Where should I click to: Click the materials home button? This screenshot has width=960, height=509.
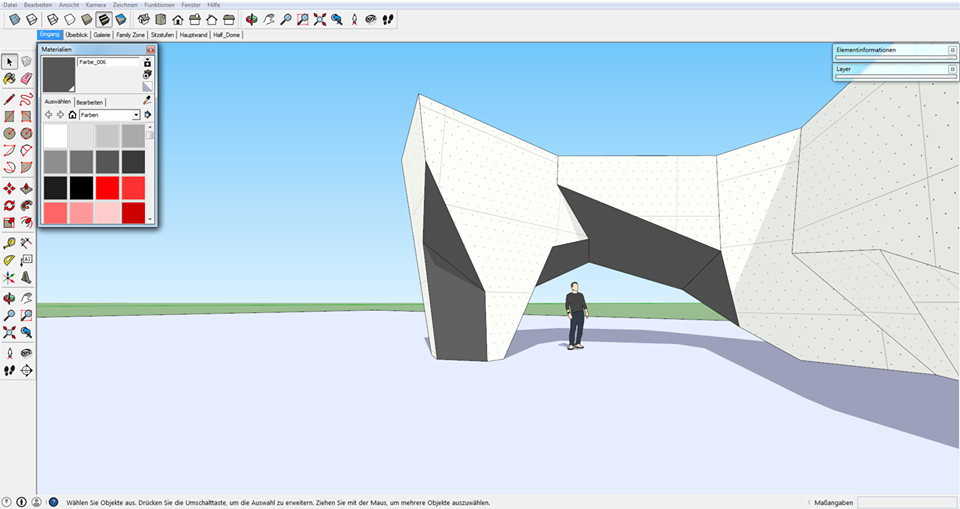point(73,115)
